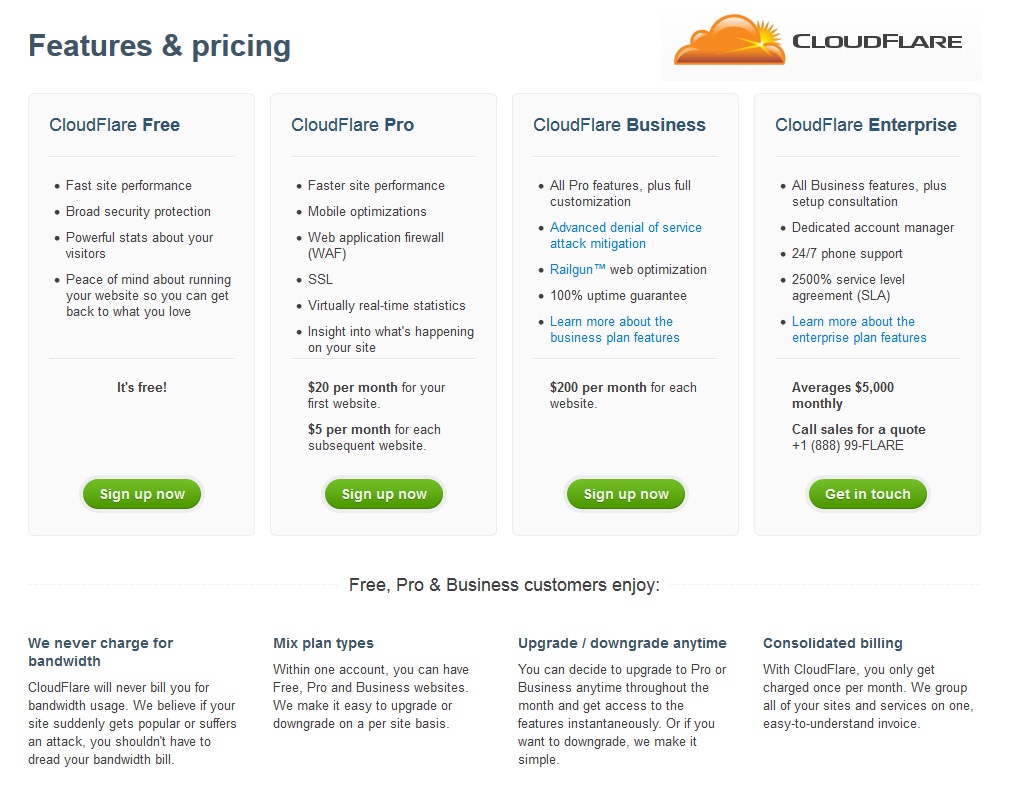Click Get in touch for Enterprise

(x=868, y=494)
